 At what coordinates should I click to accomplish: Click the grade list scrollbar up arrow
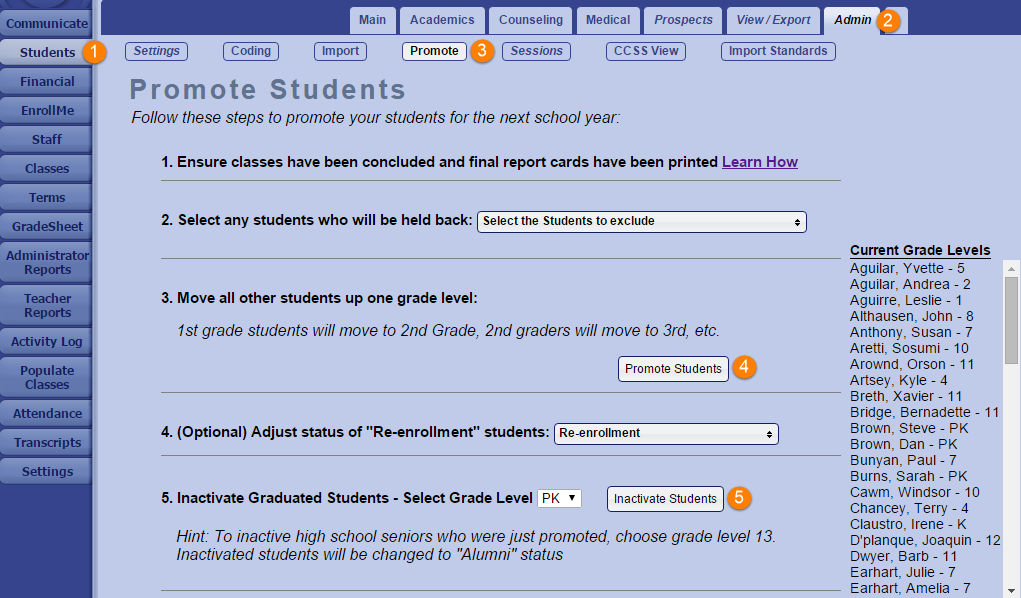[1011, 268]
